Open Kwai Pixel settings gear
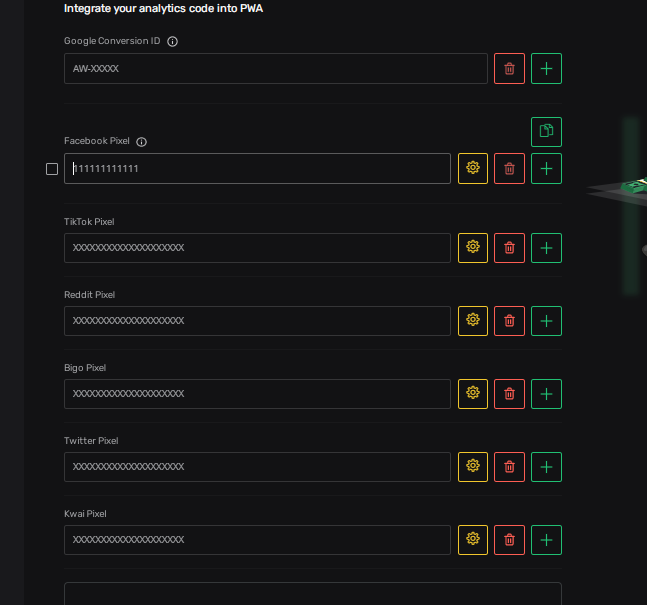Screen dimensions: 647x605 point(473,540)
